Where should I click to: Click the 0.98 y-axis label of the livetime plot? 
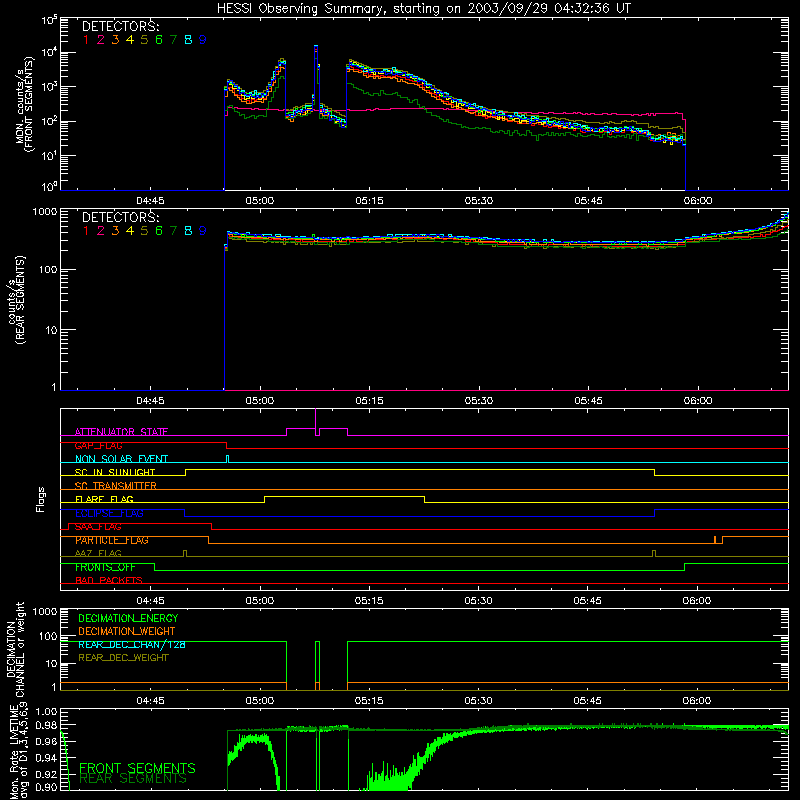[46, 726]
